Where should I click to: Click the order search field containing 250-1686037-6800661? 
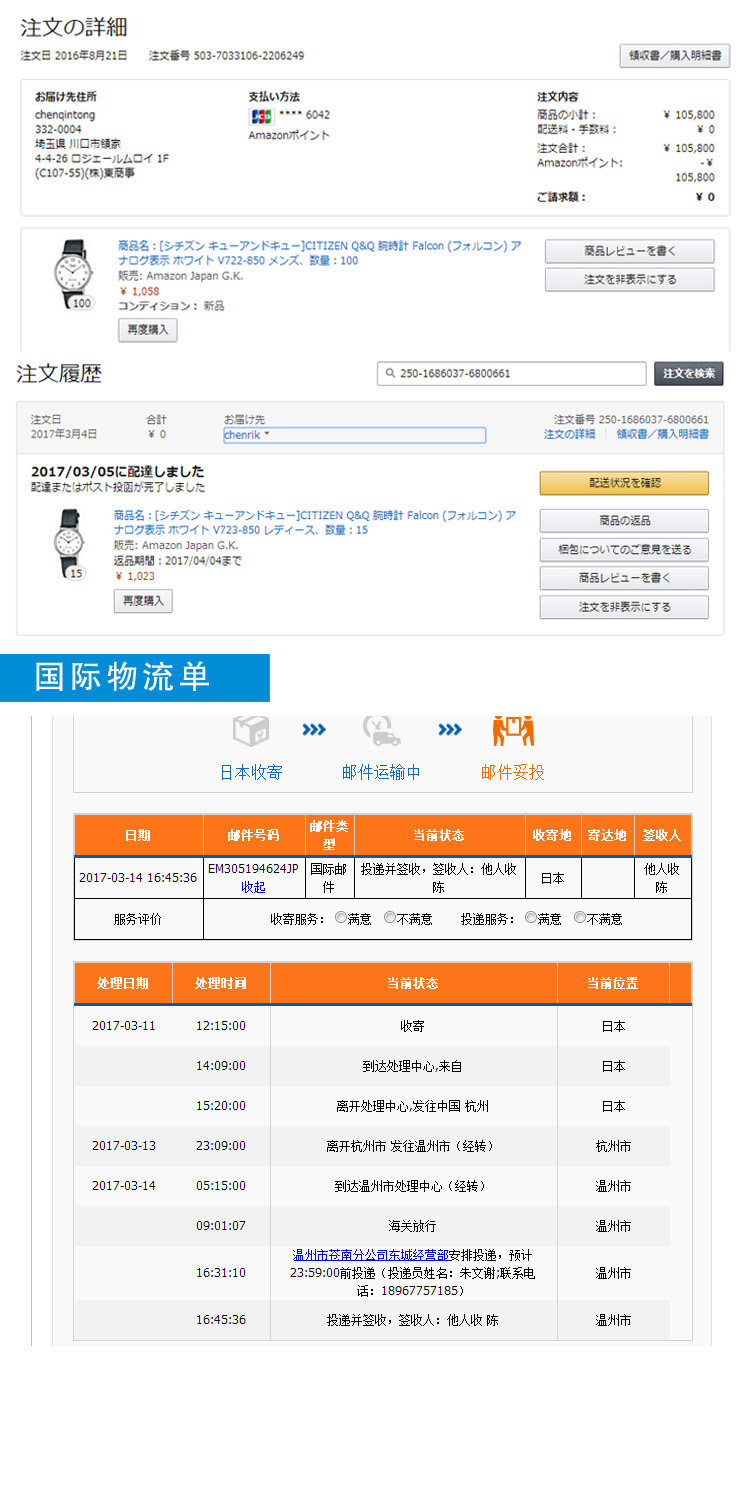coord(512,373)
